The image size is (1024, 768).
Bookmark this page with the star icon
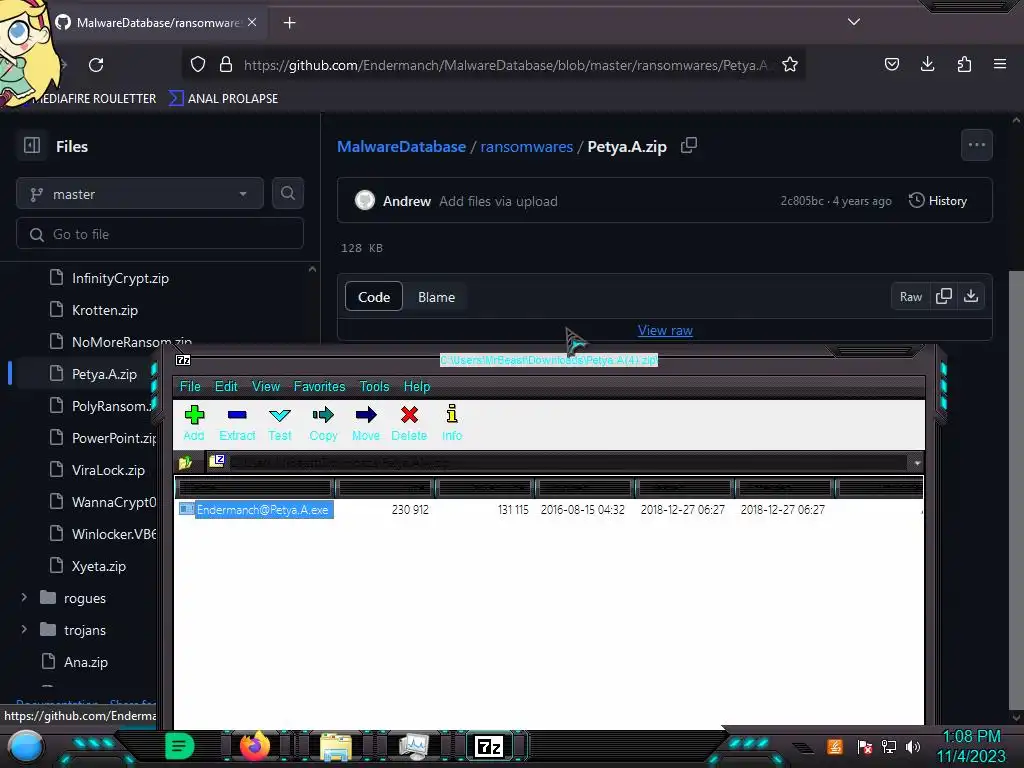tap(790, 65)
